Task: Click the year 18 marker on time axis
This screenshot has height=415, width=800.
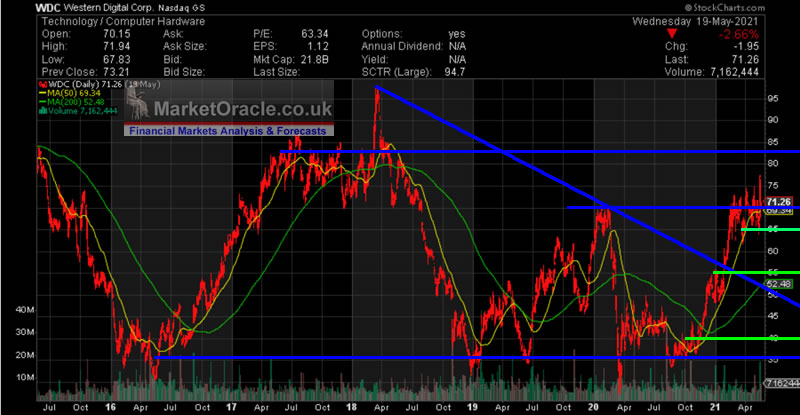Action: tap(351, 407)
